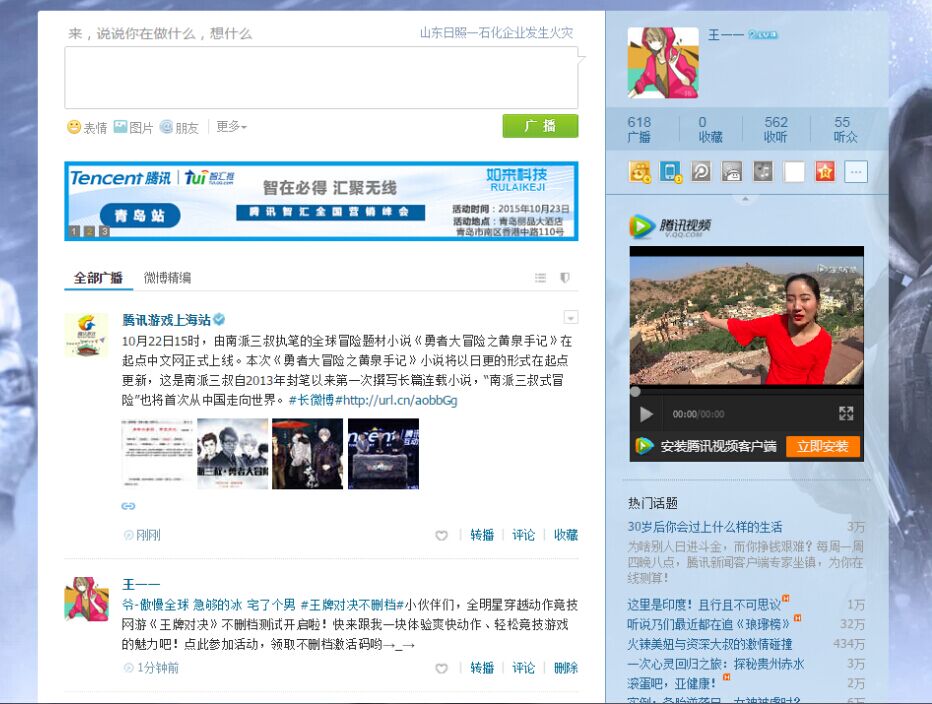The height and width of the screenshot is (704, 932).
Task: Open the #王牌对决不删档# hashtag
Action: pyautogui.click(x=352, y=605)
